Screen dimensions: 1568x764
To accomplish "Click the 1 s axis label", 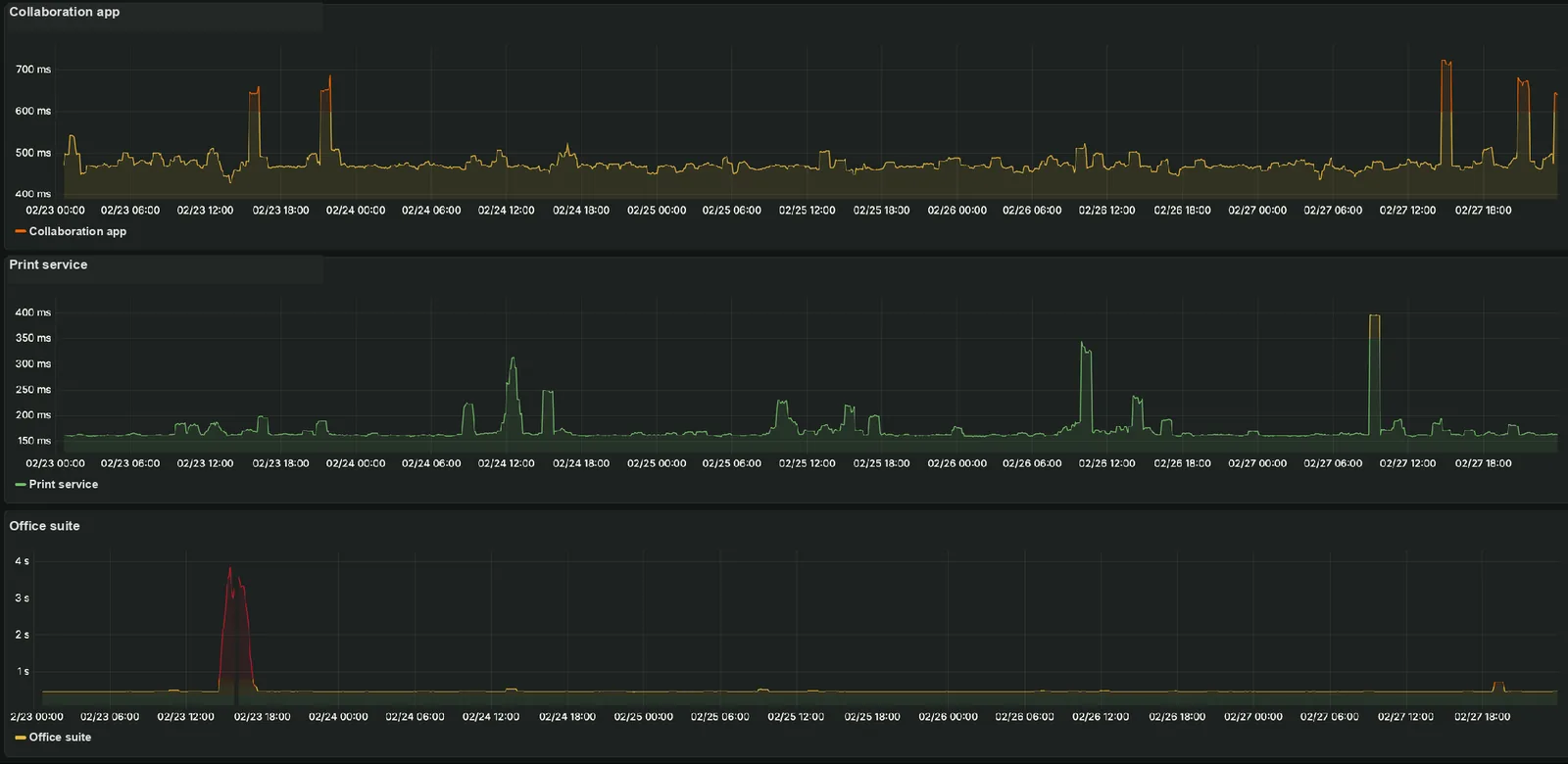I will point(22,672).
